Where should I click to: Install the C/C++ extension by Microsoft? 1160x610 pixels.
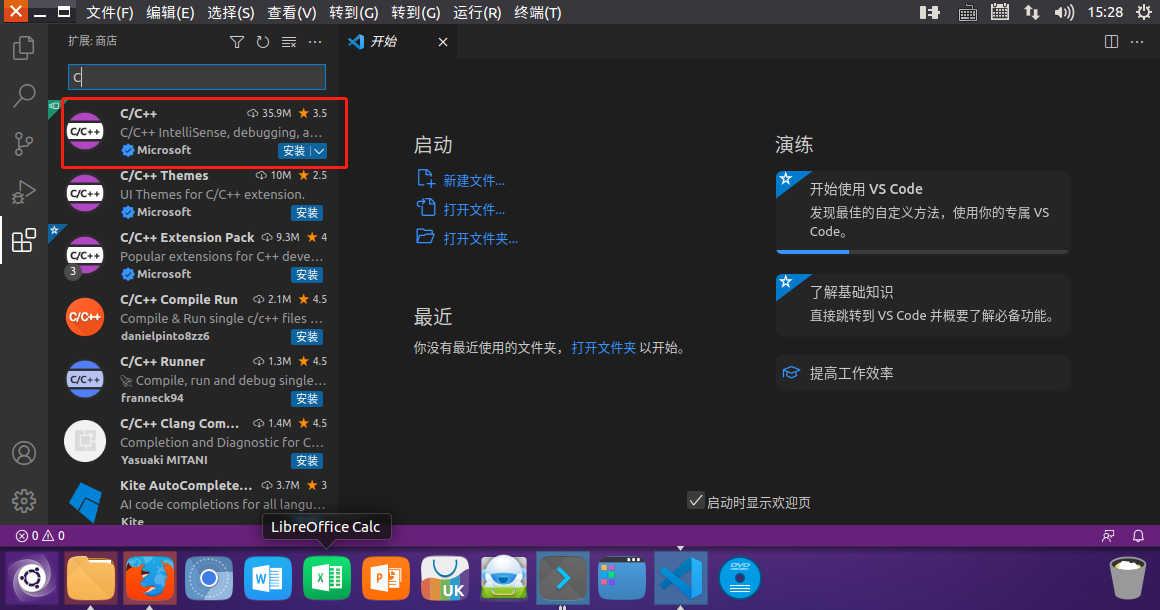(294, 151)
